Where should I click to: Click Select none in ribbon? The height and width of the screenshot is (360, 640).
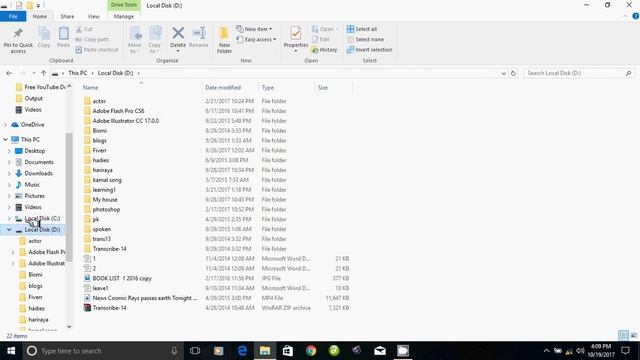pyautogui.click(x=365, y=40)
